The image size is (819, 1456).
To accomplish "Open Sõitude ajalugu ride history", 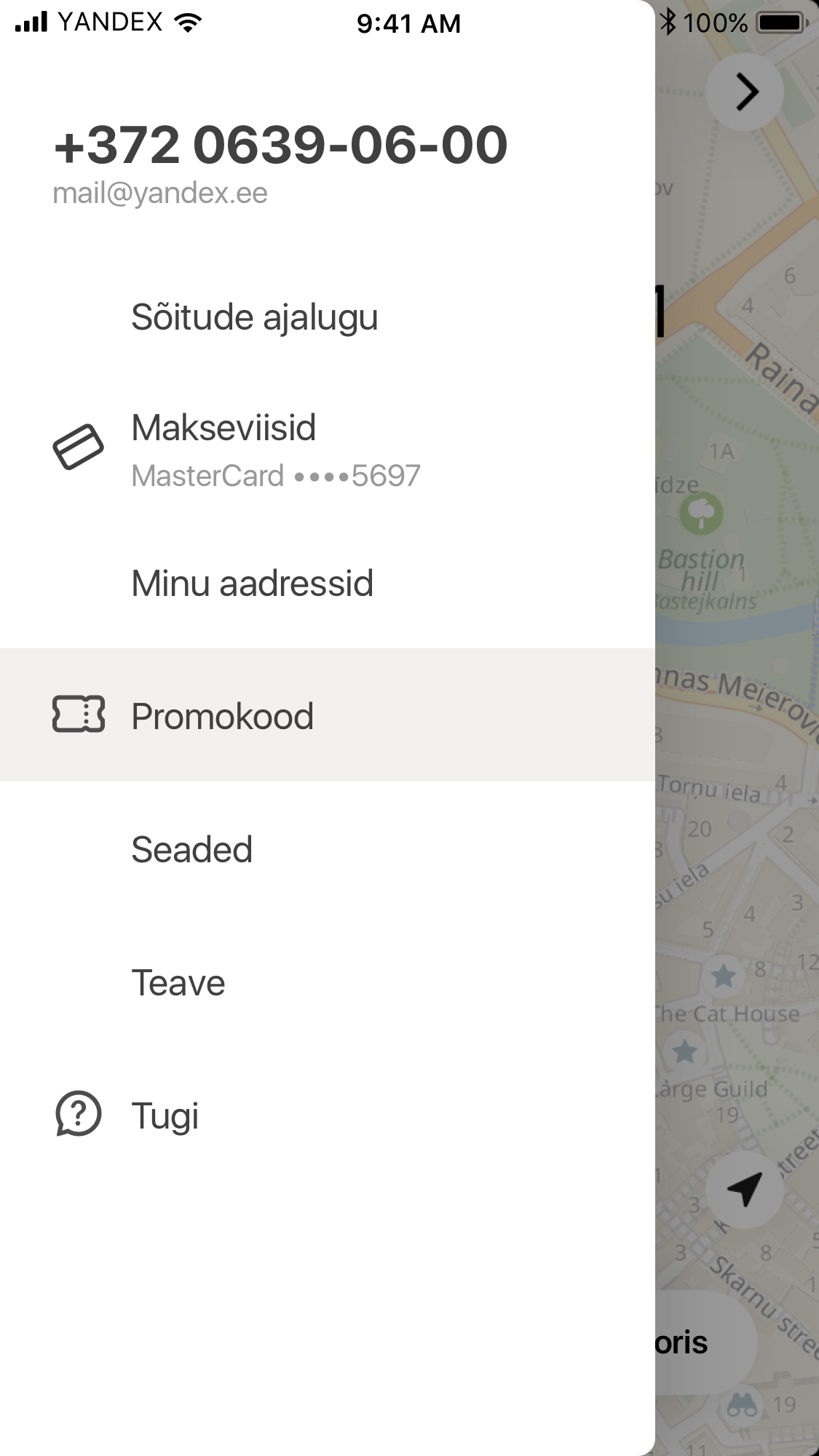I will [x=254, y=317].
